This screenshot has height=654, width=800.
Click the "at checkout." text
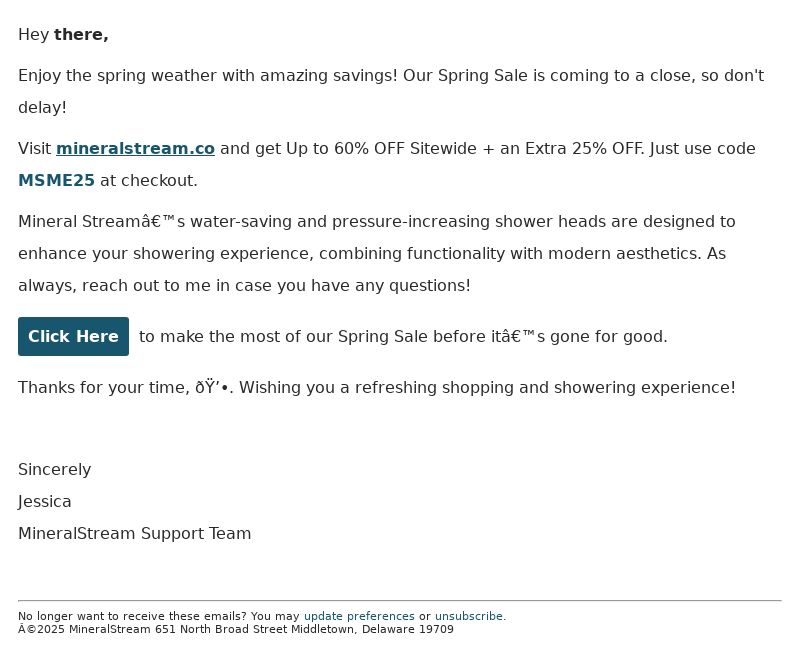pos(148,181)
